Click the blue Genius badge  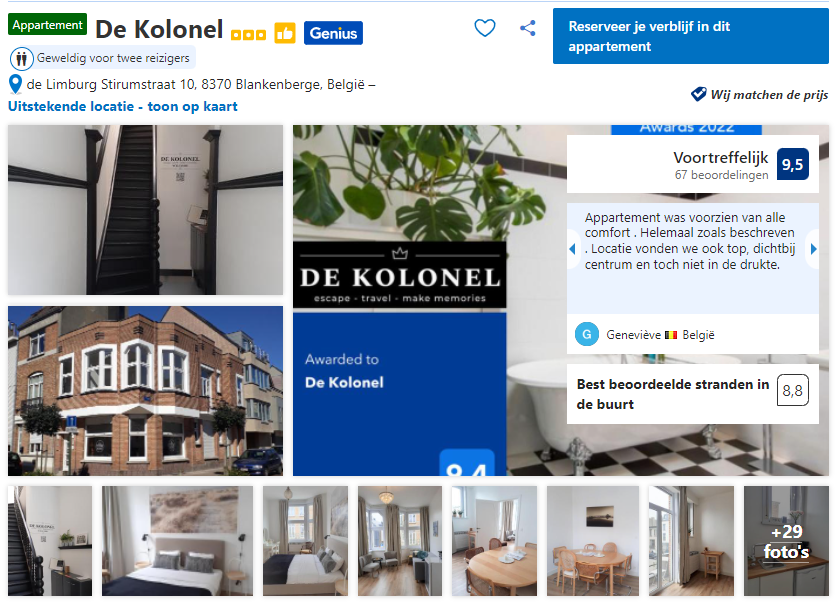333,33
